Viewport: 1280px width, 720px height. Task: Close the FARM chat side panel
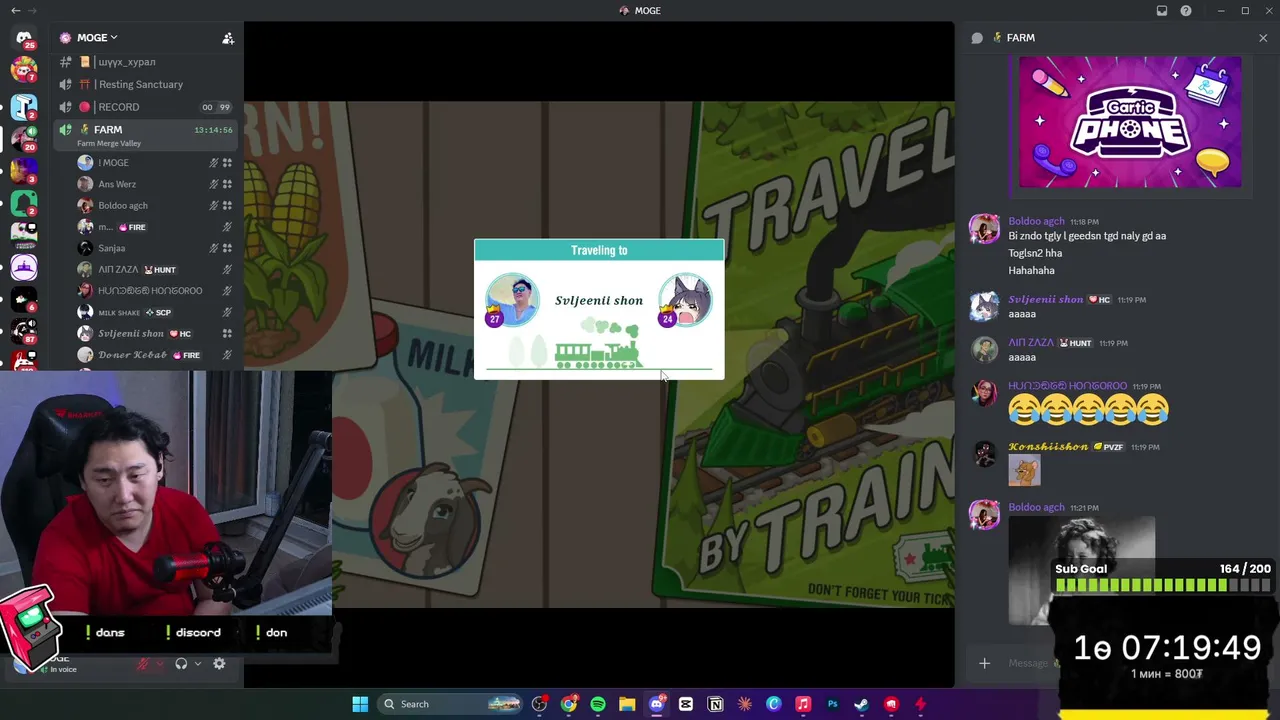[1263, 38]
